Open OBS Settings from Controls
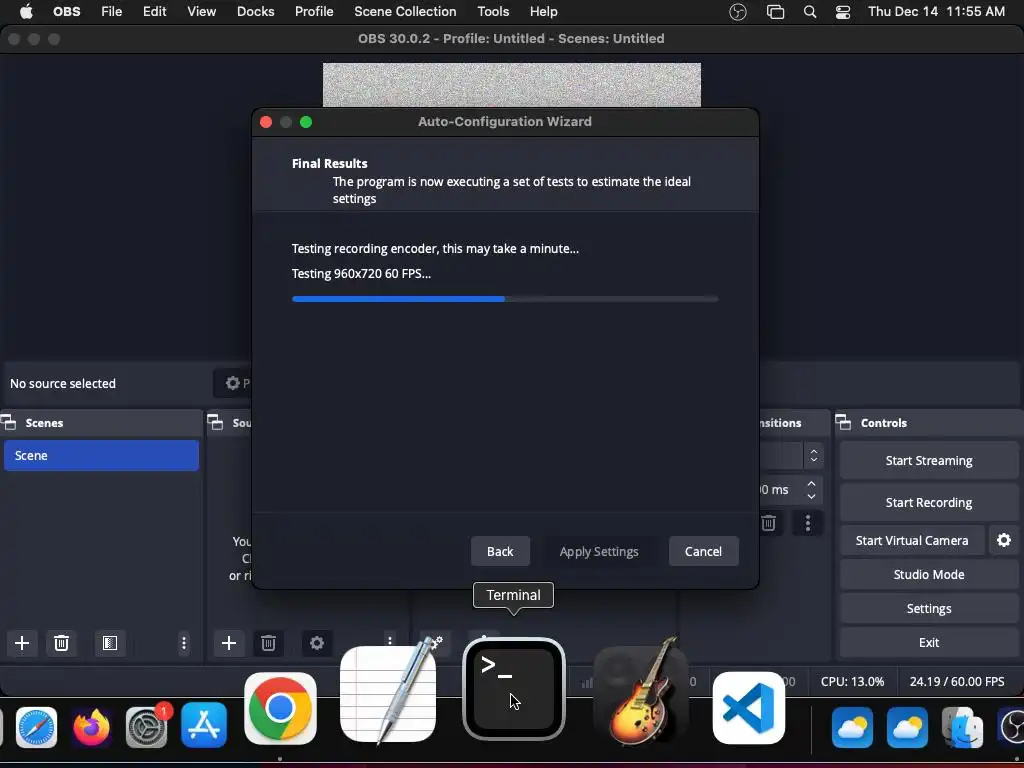Viewport: 1024px width, 768px height. tap(929, 609)
